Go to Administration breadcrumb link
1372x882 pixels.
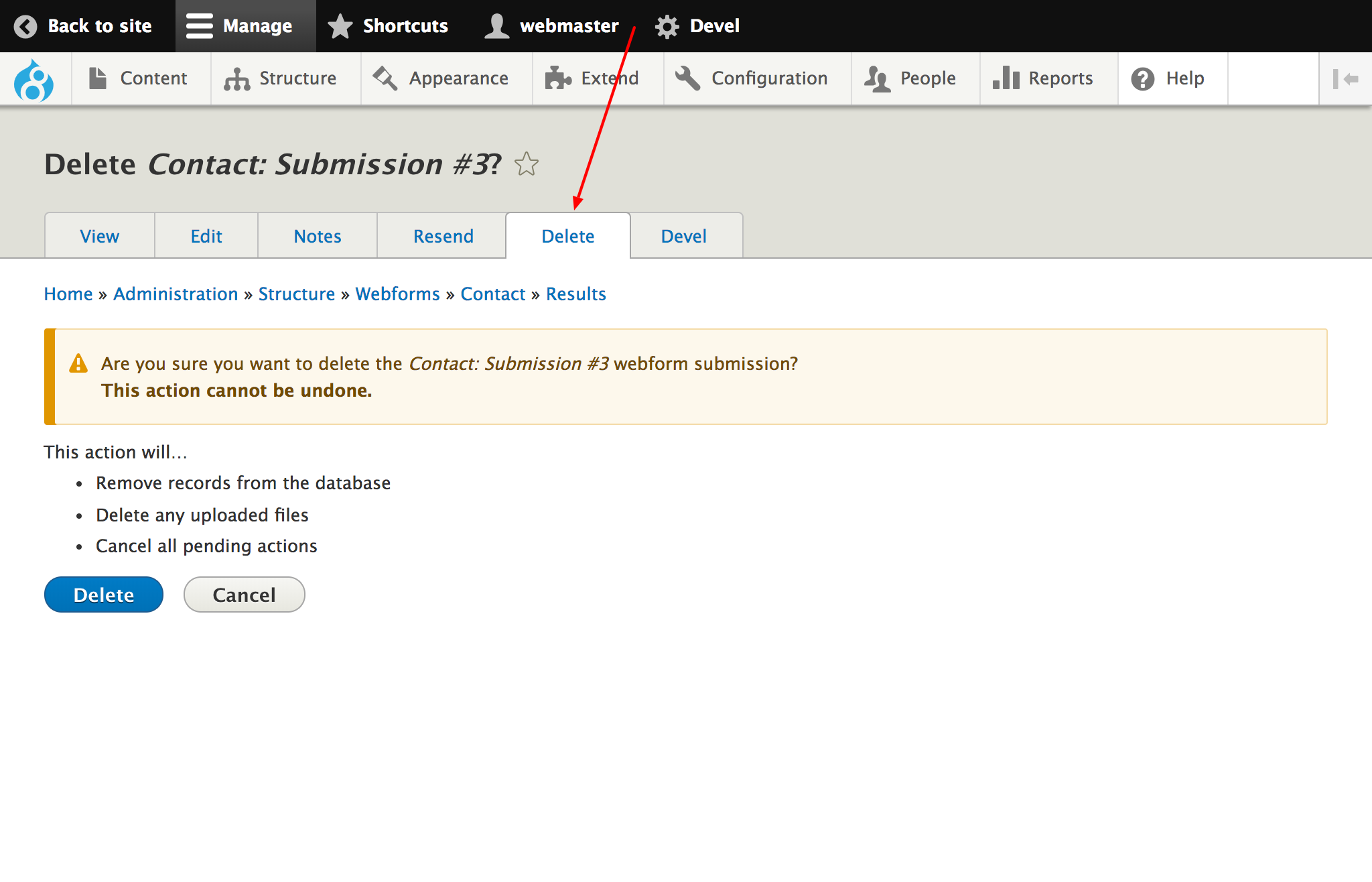pyautogui.click(x=176, y=294)
